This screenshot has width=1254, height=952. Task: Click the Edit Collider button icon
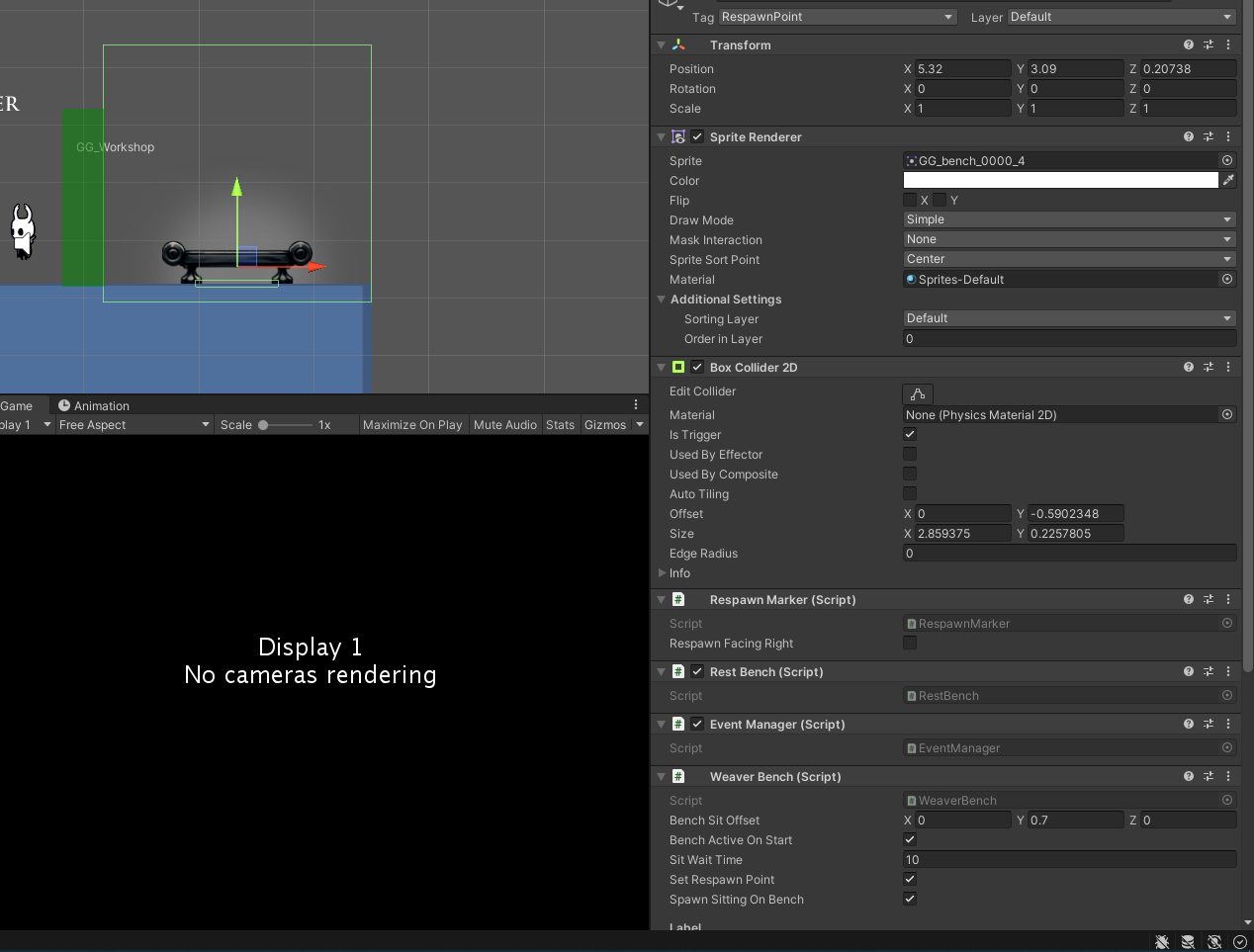(x=918, y=393)
